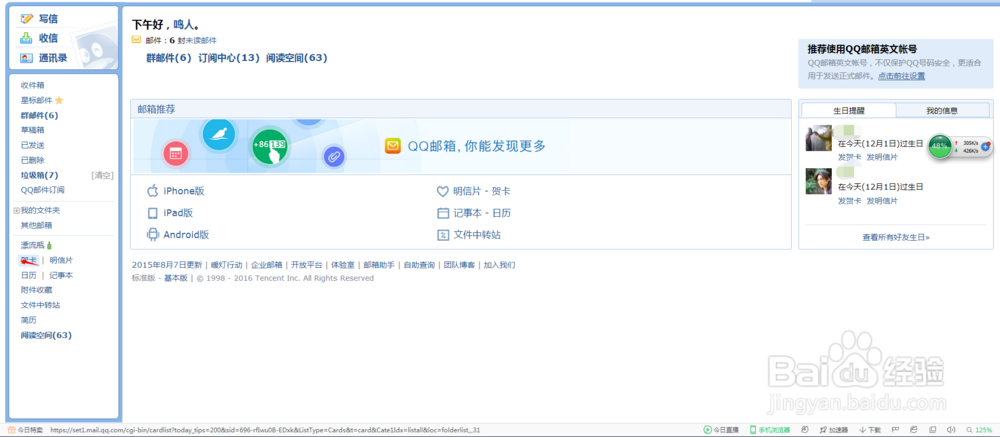1000x437 pixels.
Task: Click the 通讯录 contact card icon
Action: [26, 58]
